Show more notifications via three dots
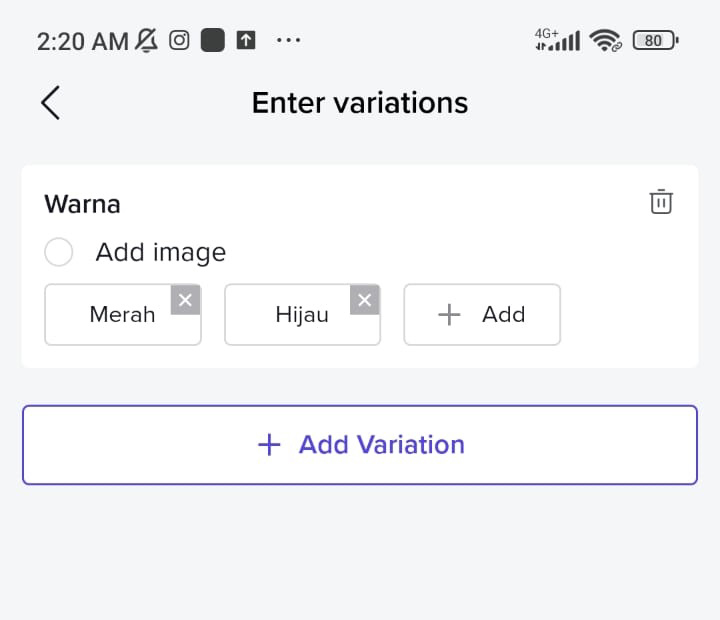Viewport: 720px width, 620px height. click(288, 40)
